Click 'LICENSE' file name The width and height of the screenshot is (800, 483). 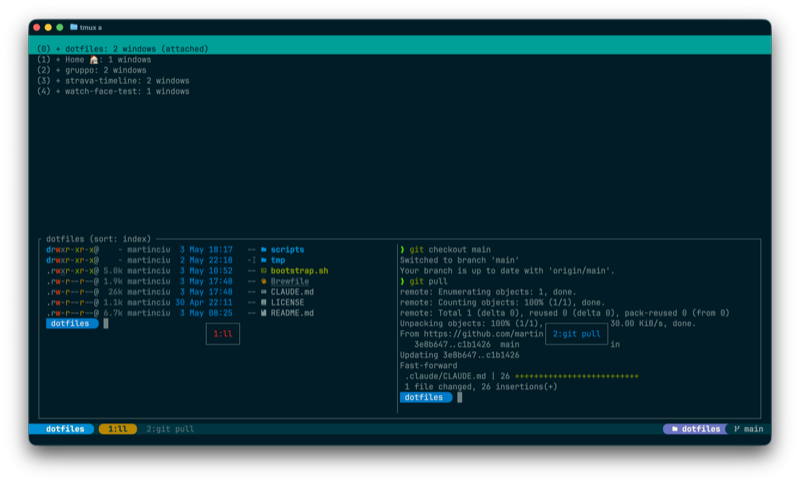(287, 302)
